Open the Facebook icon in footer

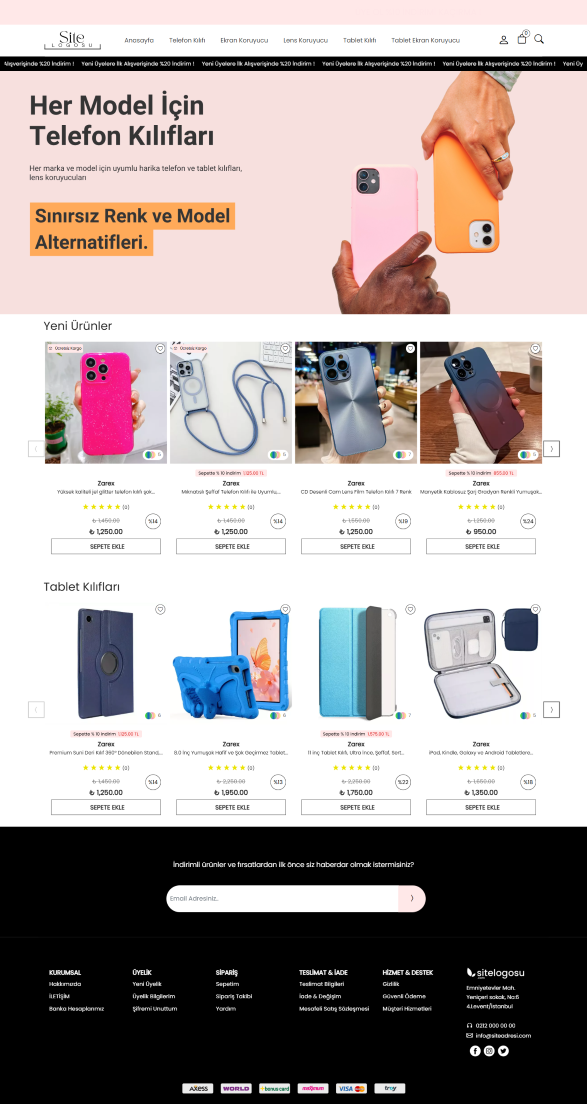(475, 1051)
